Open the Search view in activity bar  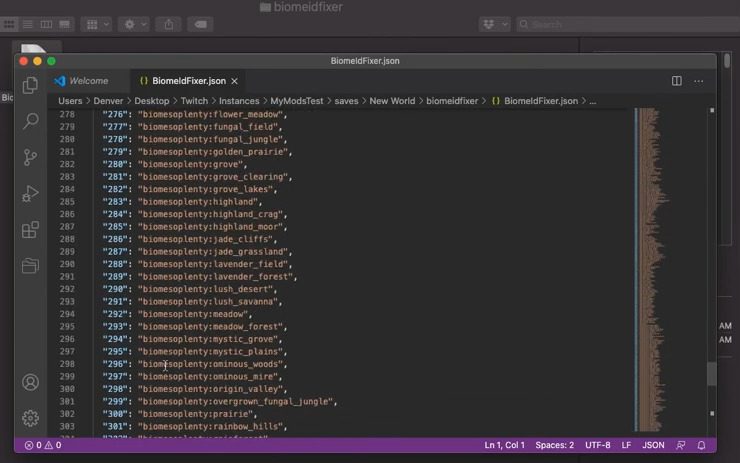pos(30,121)
